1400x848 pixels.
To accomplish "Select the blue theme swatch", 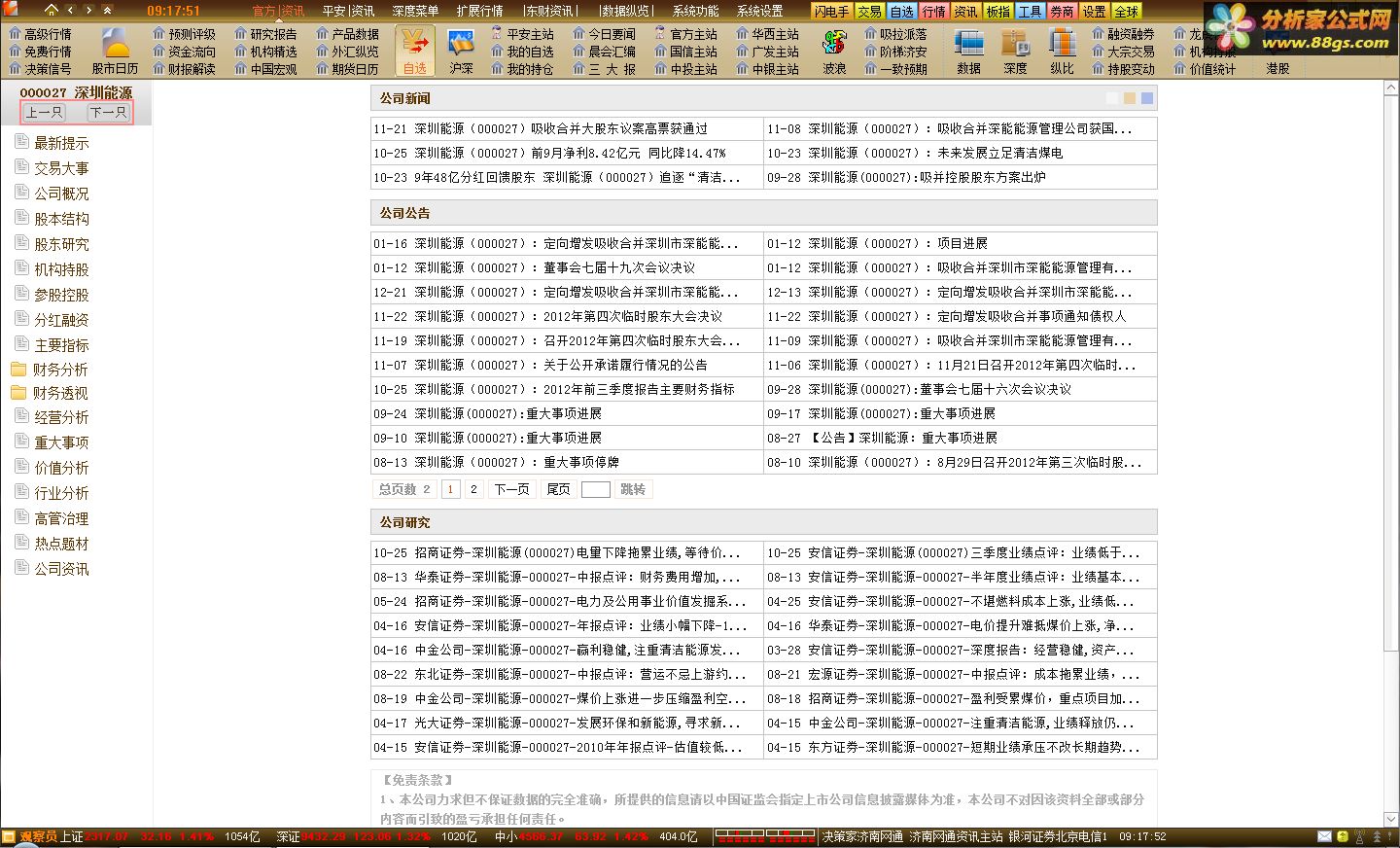I will pyautogui.click(x=1147, y=98).
